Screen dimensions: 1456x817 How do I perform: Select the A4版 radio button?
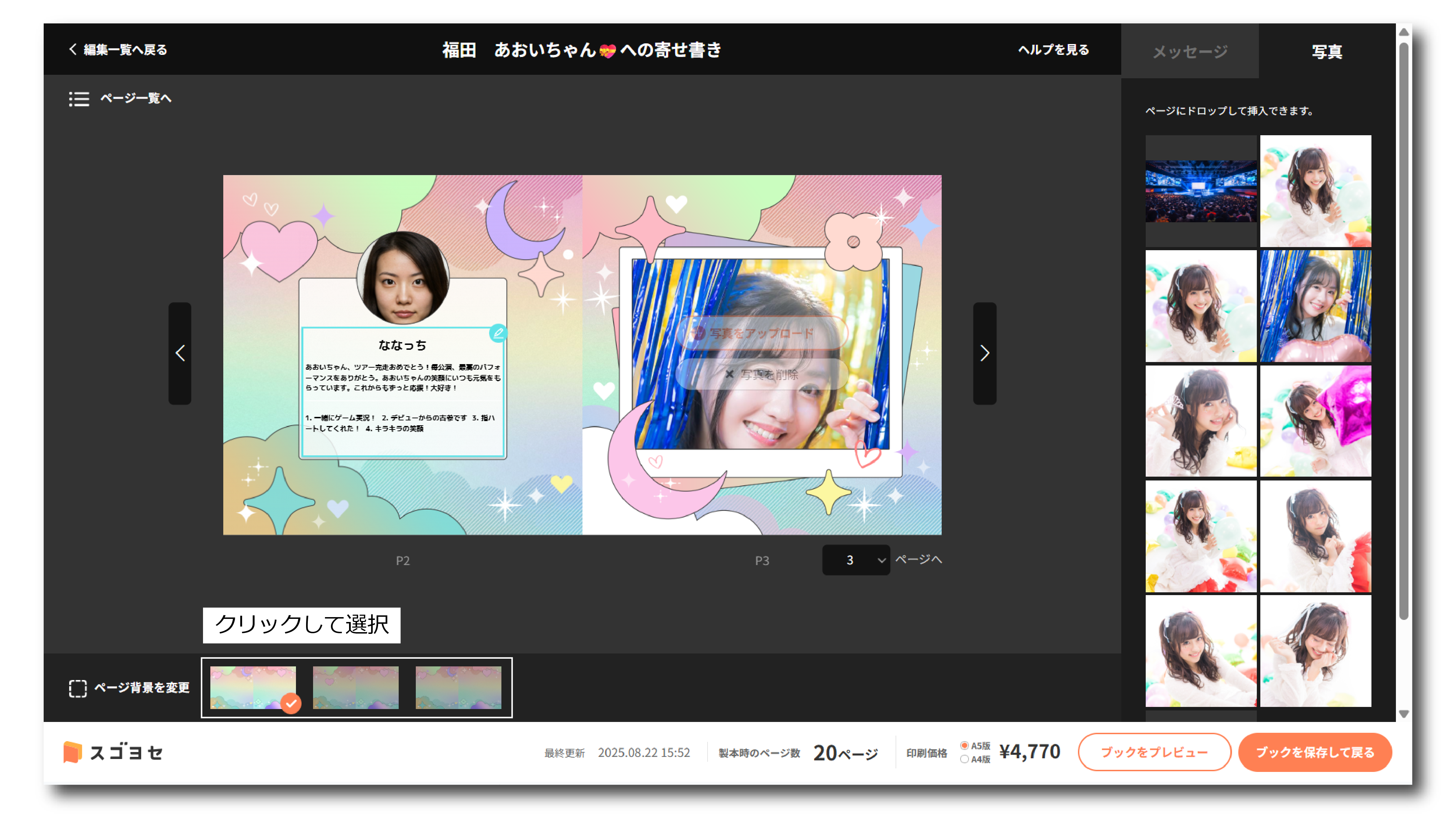(x=964, y=759)
